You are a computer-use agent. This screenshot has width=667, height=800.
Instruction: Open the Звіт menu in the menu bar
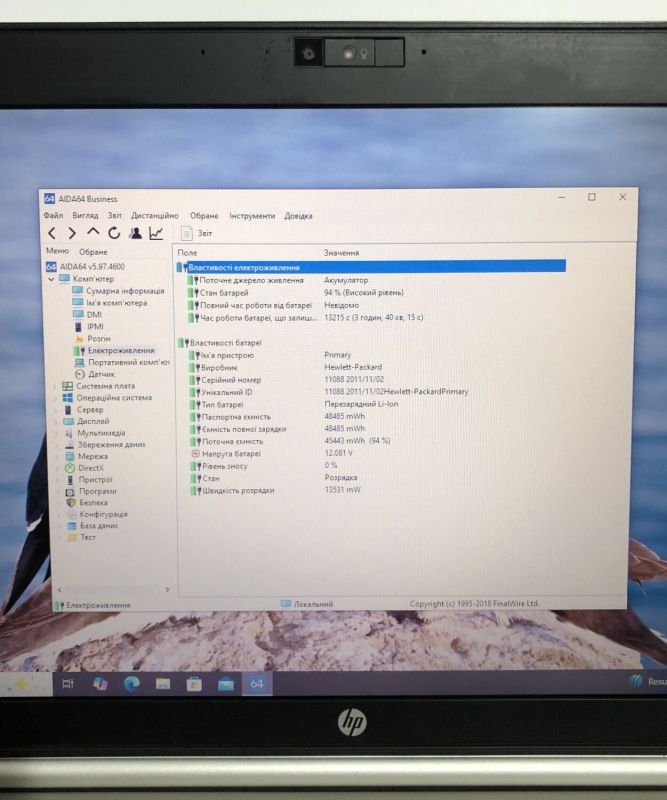(x=114, y=215)
